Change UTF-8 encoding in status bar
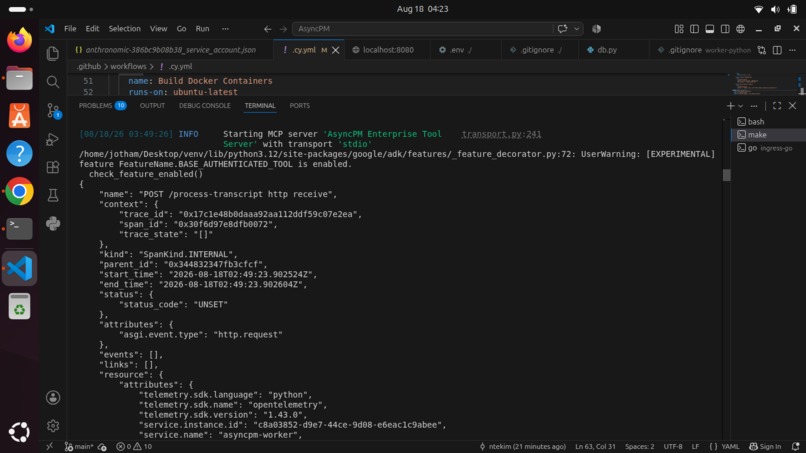Viewport: 806px width, 453px height. [x=673, y=446]
